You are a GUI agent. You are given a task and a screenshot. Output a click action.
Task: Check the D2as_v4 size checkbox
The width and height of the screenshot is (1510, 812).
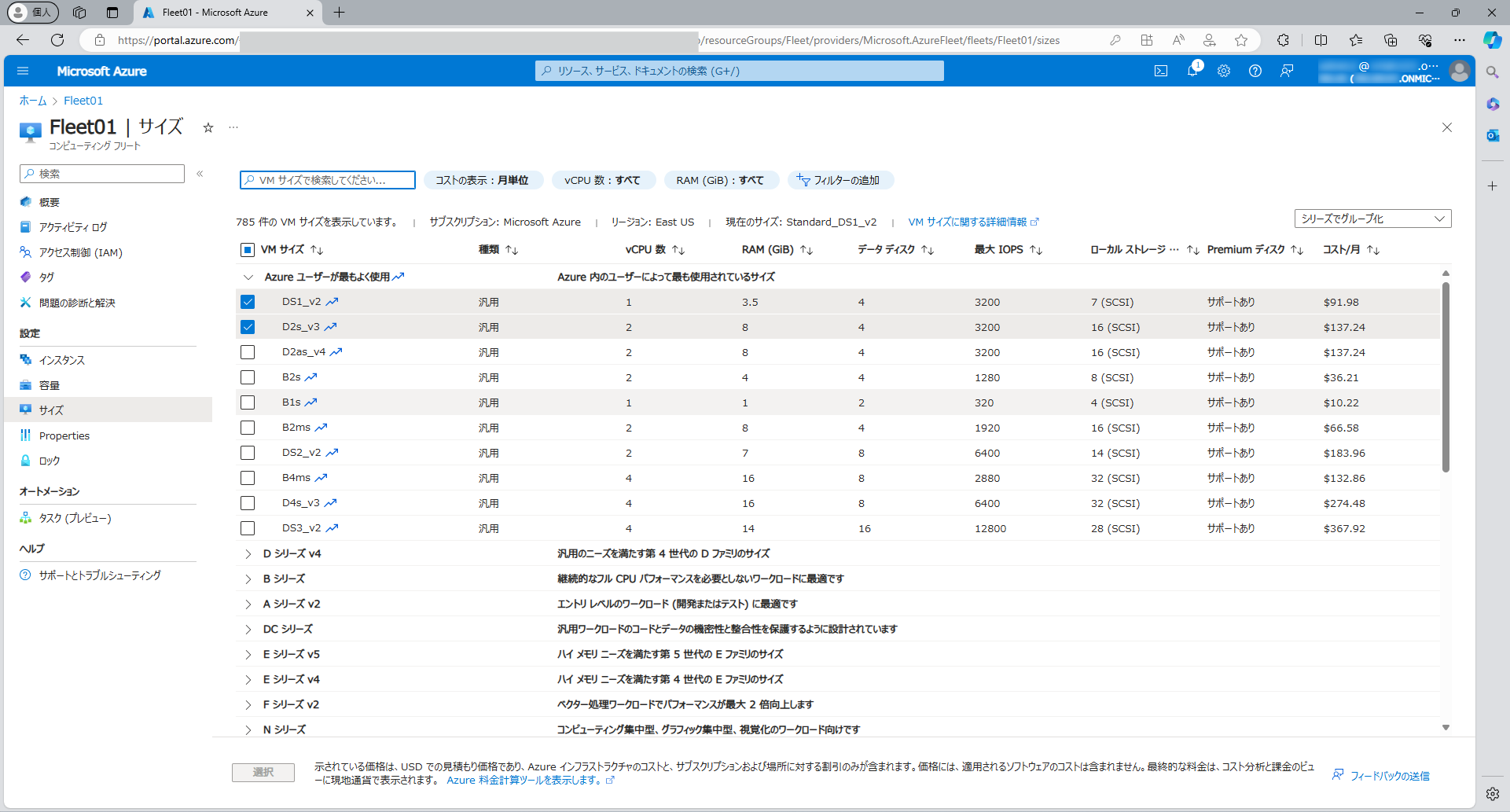point(248,352)
